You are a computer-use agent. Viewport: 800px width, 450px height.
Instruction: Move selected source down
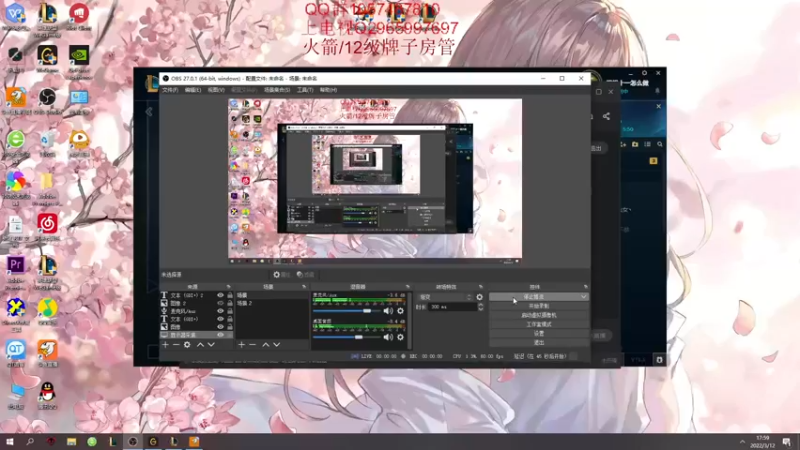[x=211, y=345]
